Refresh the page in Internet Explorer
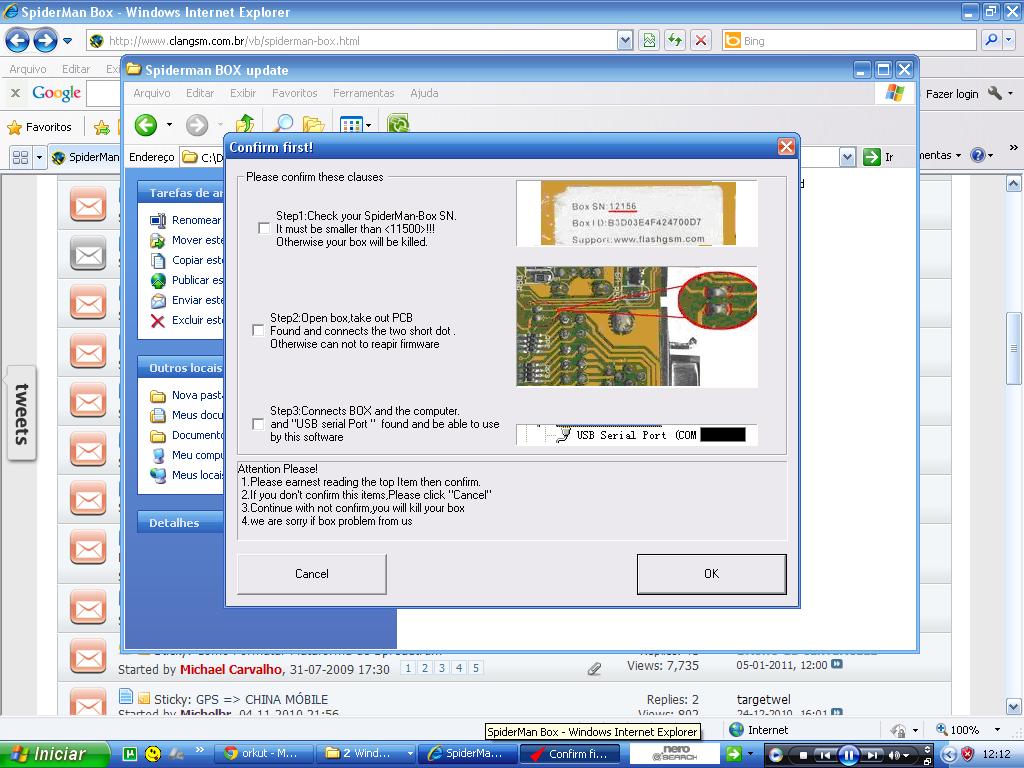 tap(675, 40)
